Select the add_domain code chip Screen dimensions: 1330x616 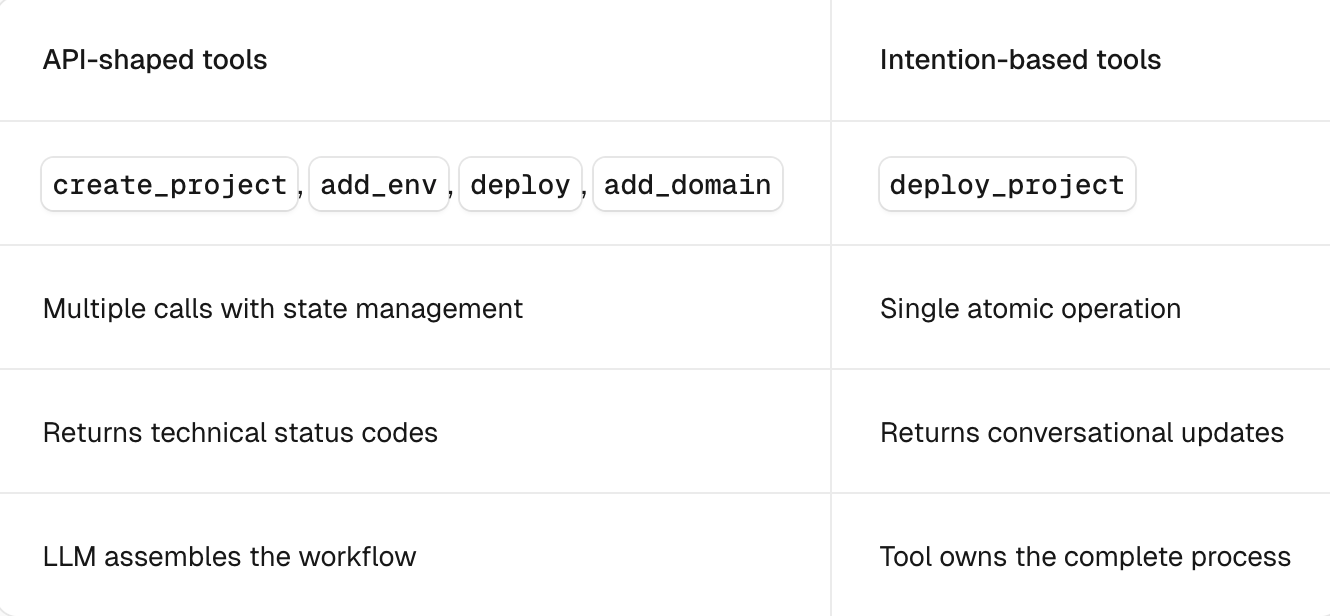pos(687,185)
